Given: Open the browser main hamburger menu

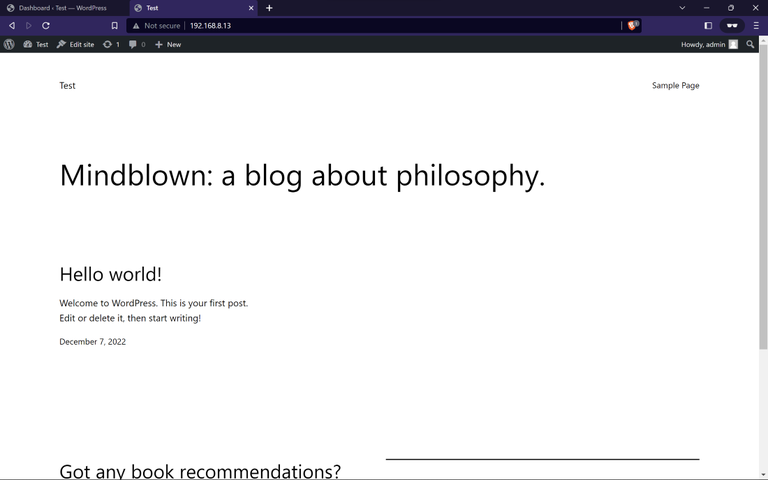Looking at the screenshot, I should [x=756, y=25].
